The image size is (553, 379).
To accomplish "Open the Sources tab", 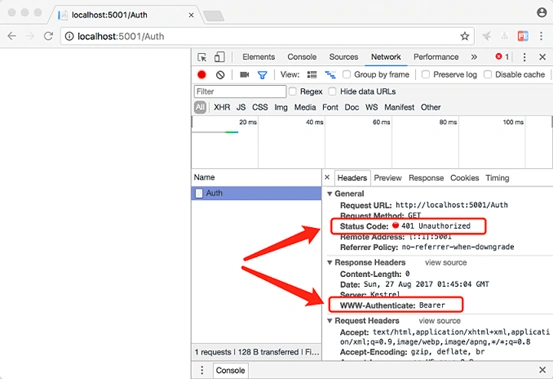I will [344, 57].
